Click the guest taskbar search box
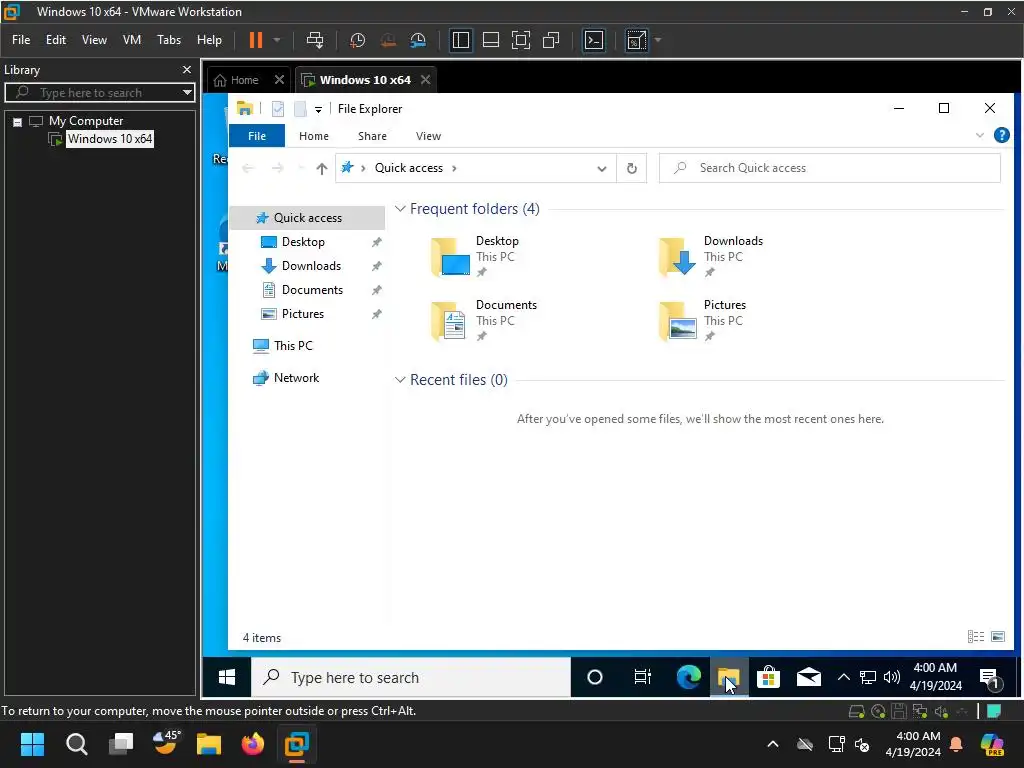The width and height of the screenshot is (1024, 768). [411, 677]
